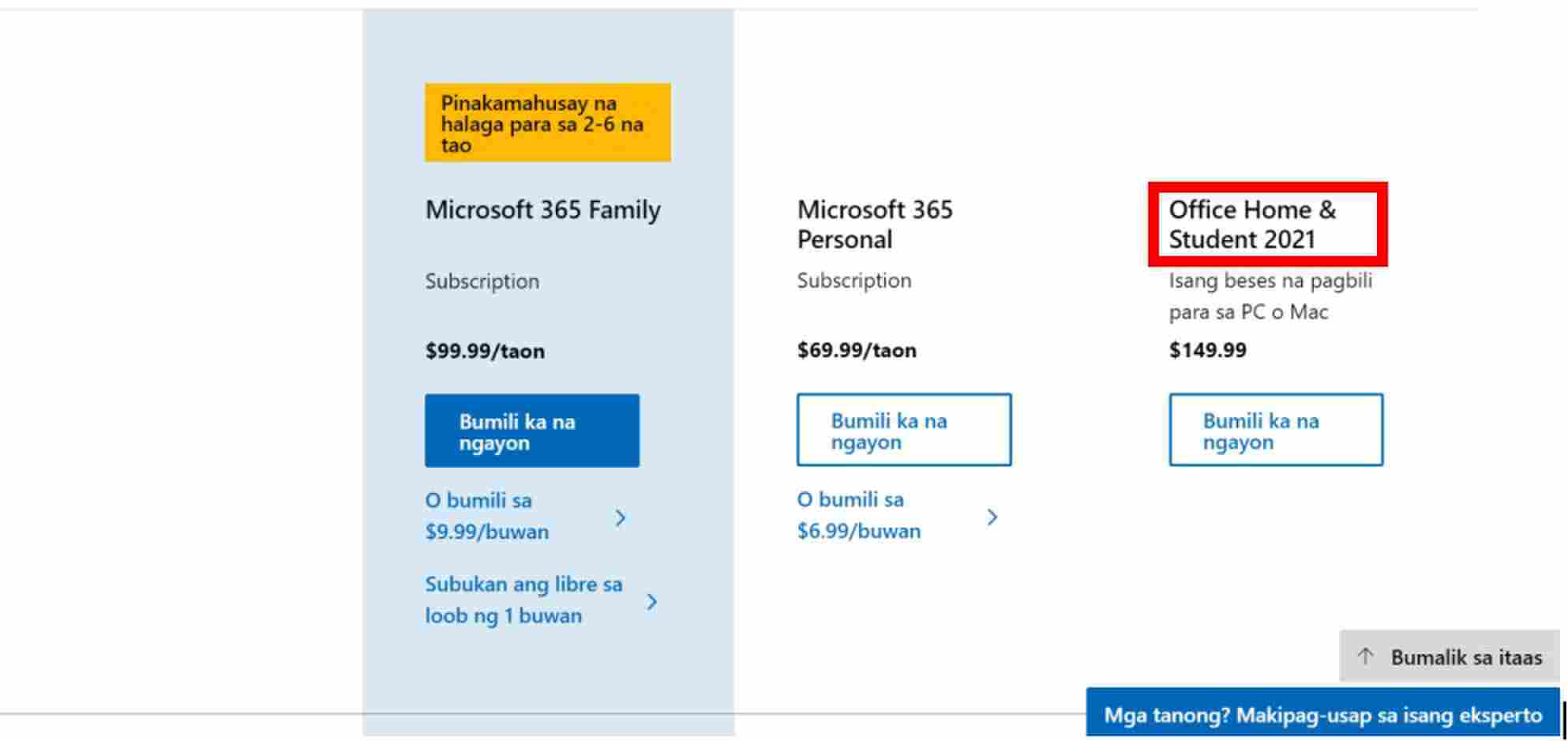
Task: Click the Microsoft 365 Family title
Action: (x=542, y=210)
